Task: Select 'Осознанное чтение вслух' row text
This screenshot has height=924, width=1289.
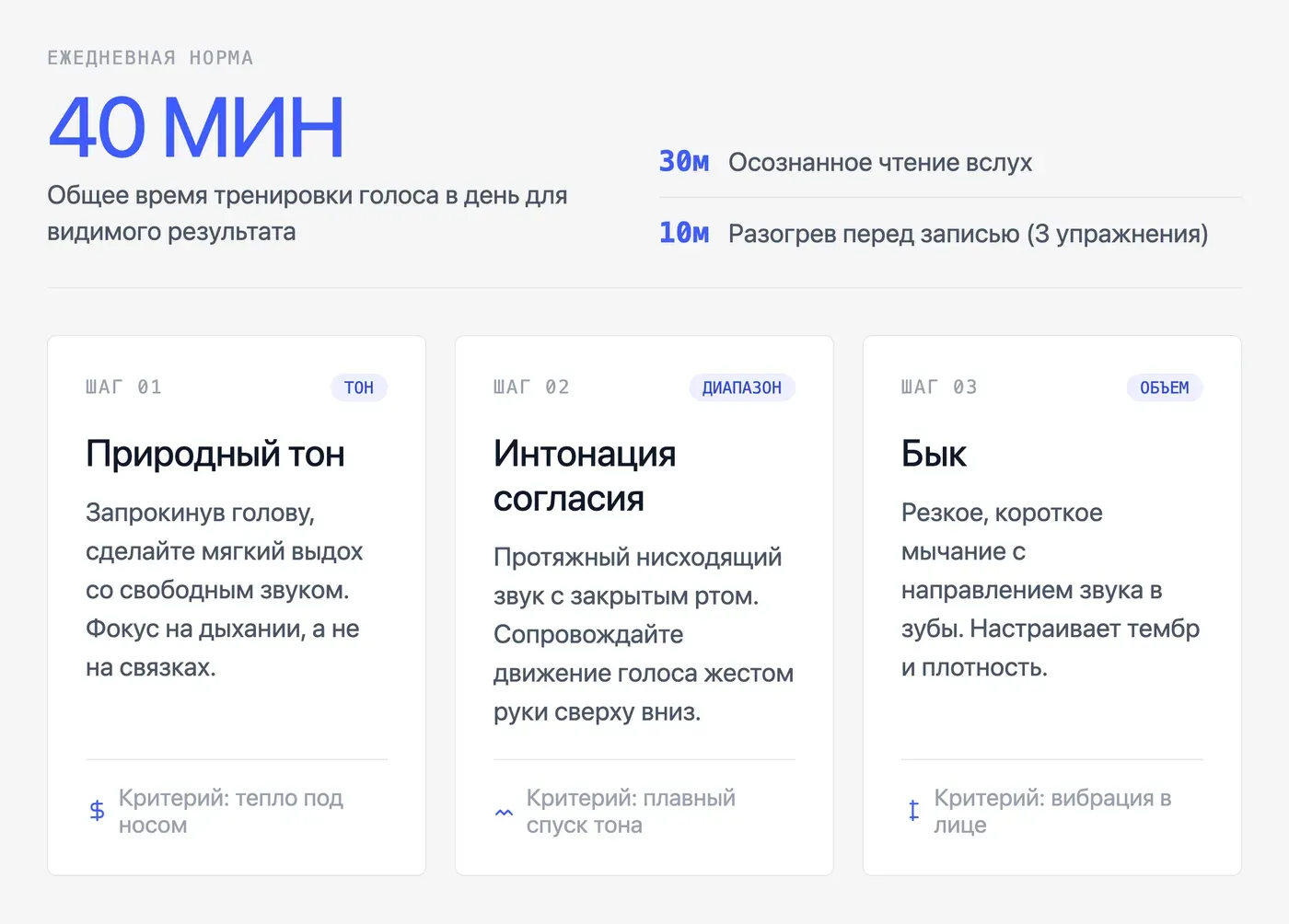Action: (880, 163)
